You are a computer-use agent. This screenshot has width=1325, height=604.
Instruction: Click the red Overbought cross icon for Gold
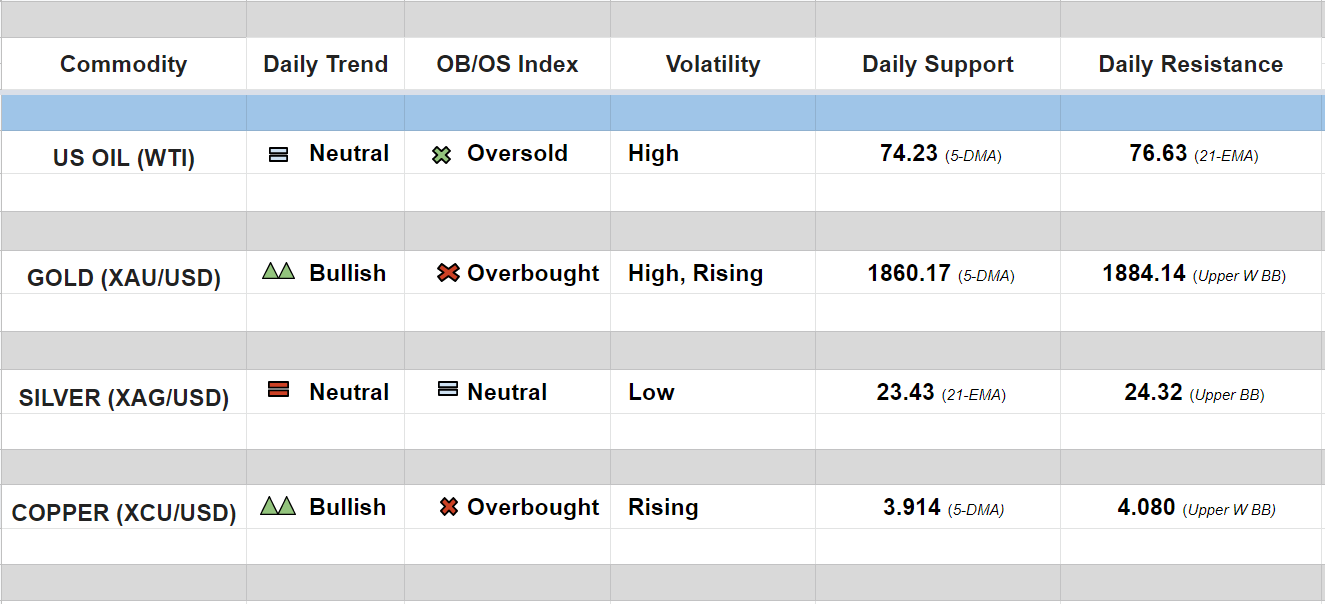point(448,273)
